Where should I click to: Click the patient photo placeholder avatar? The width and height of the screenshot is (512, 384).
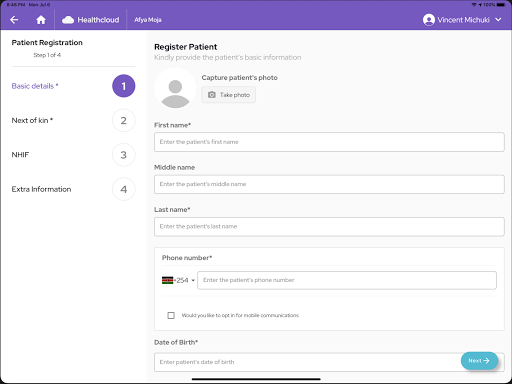[175, 89]
